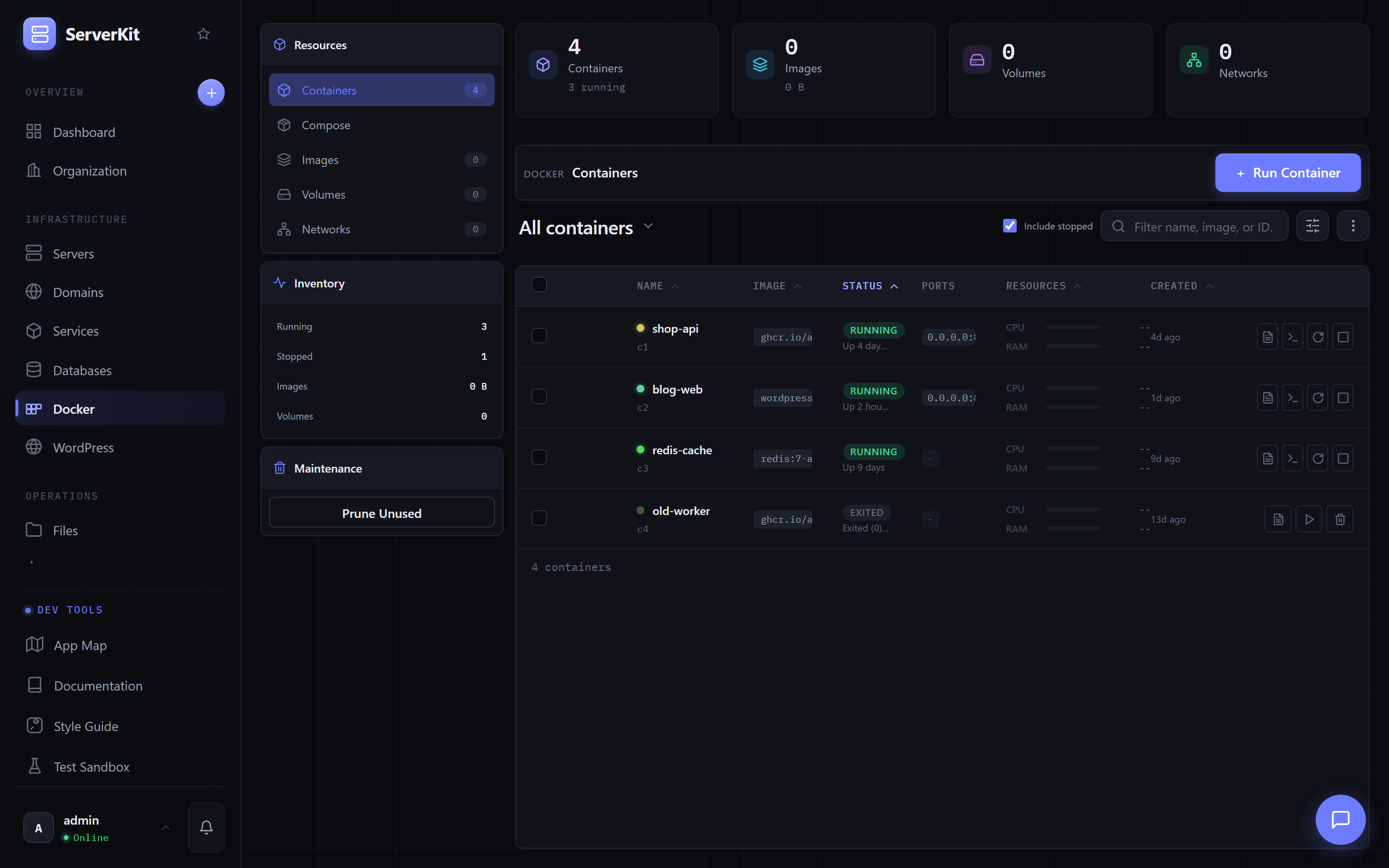Click the ServerKit logo icon
1389x868 pixels.
(x=40, y=34)
